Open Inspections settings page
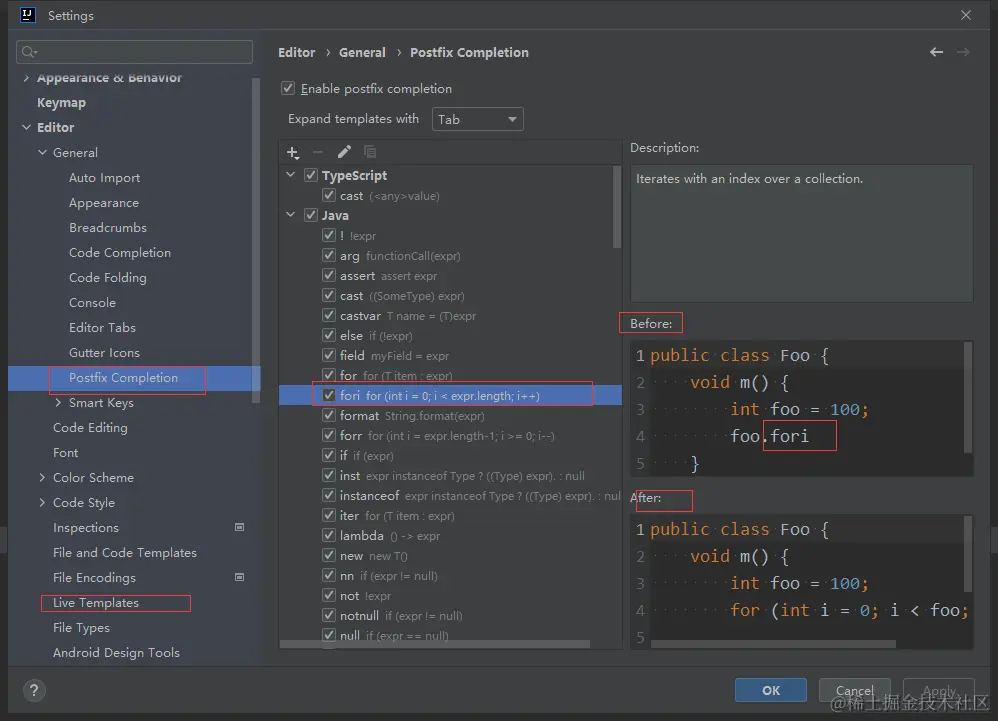This screenshot has height=721, width=998. pos(86,528)
